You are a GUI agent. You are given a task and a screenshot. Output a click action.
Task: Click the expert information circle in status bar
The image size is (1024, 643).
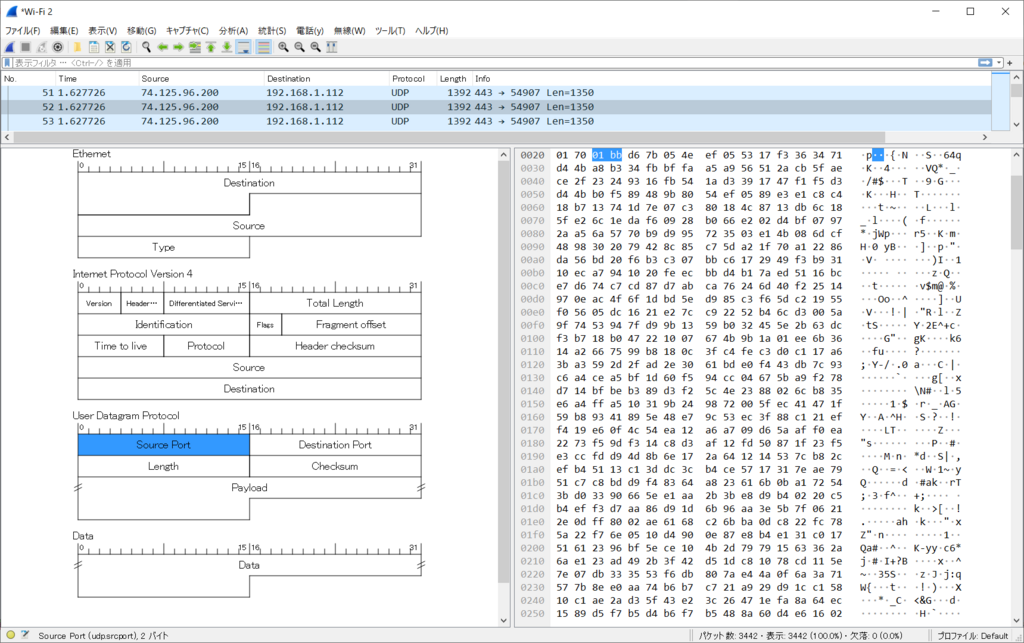point(9,635)
